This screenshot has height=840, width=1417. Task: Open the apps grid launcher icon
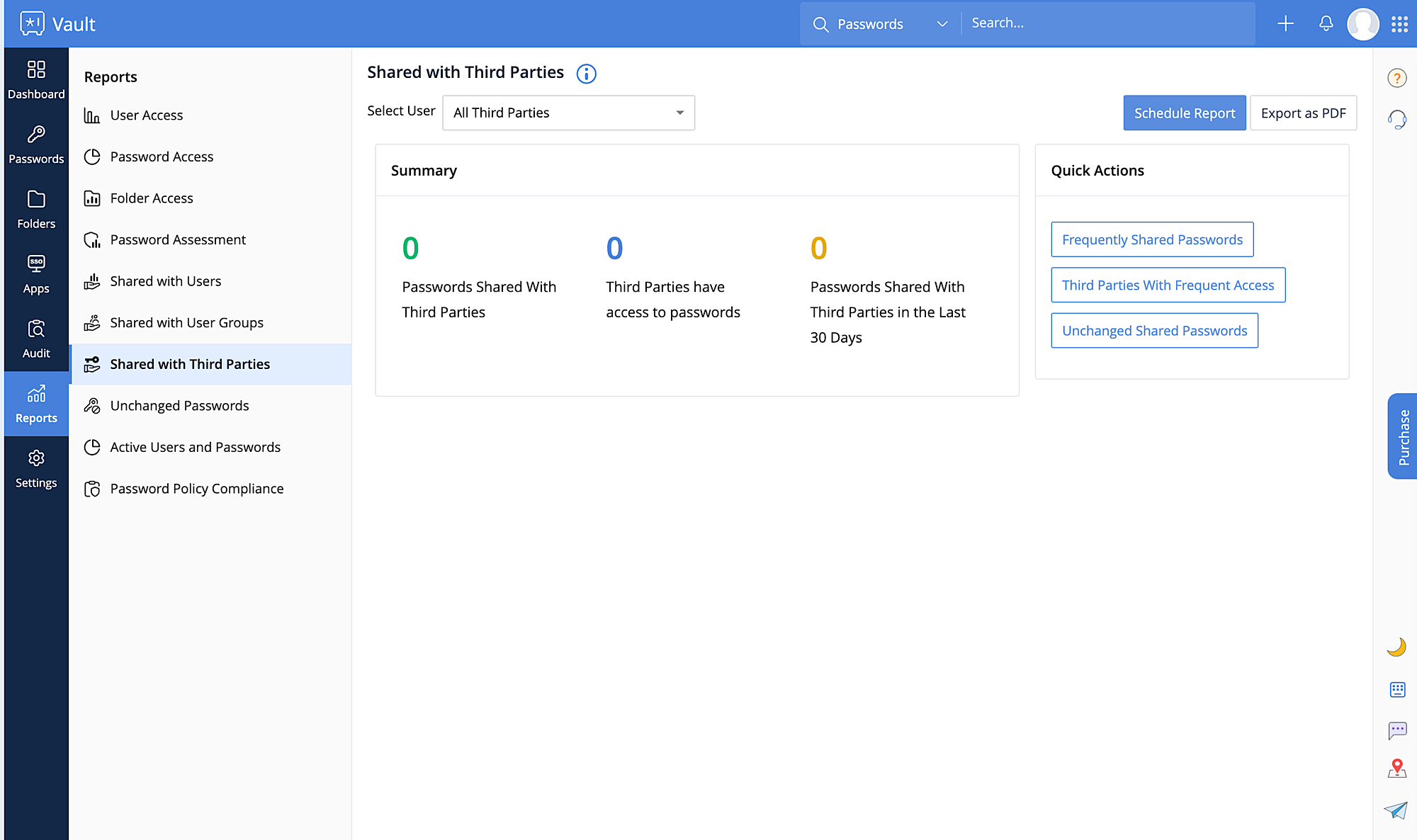click(x=1399, y=24)
